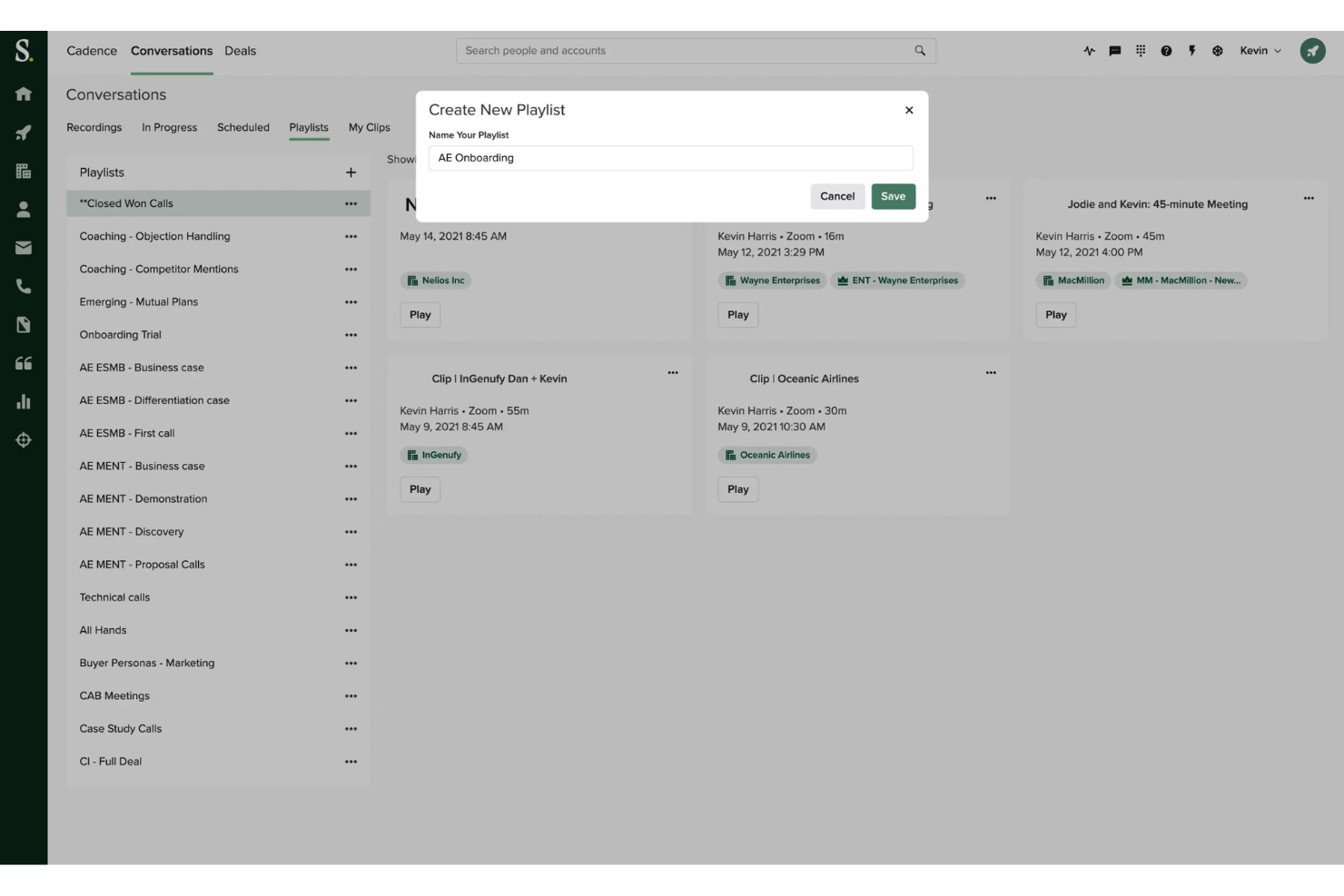Open the Help question mark icon
This screenshot has width=1344, height=896.
click(x=1165, y=50)
